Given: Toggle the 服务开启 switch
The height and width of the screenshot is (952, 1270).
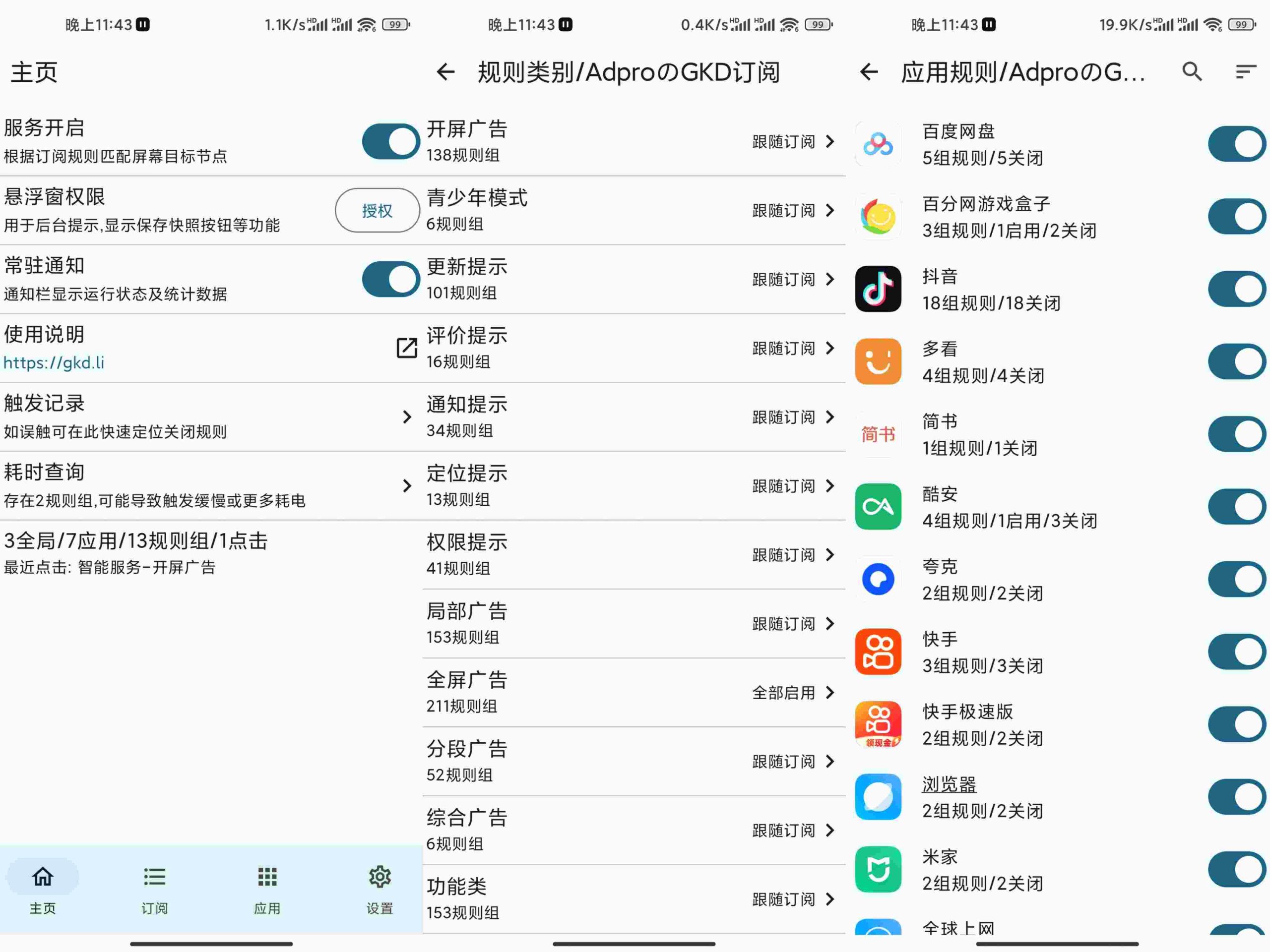Looking at the screenshot, I should coord(390,141).
